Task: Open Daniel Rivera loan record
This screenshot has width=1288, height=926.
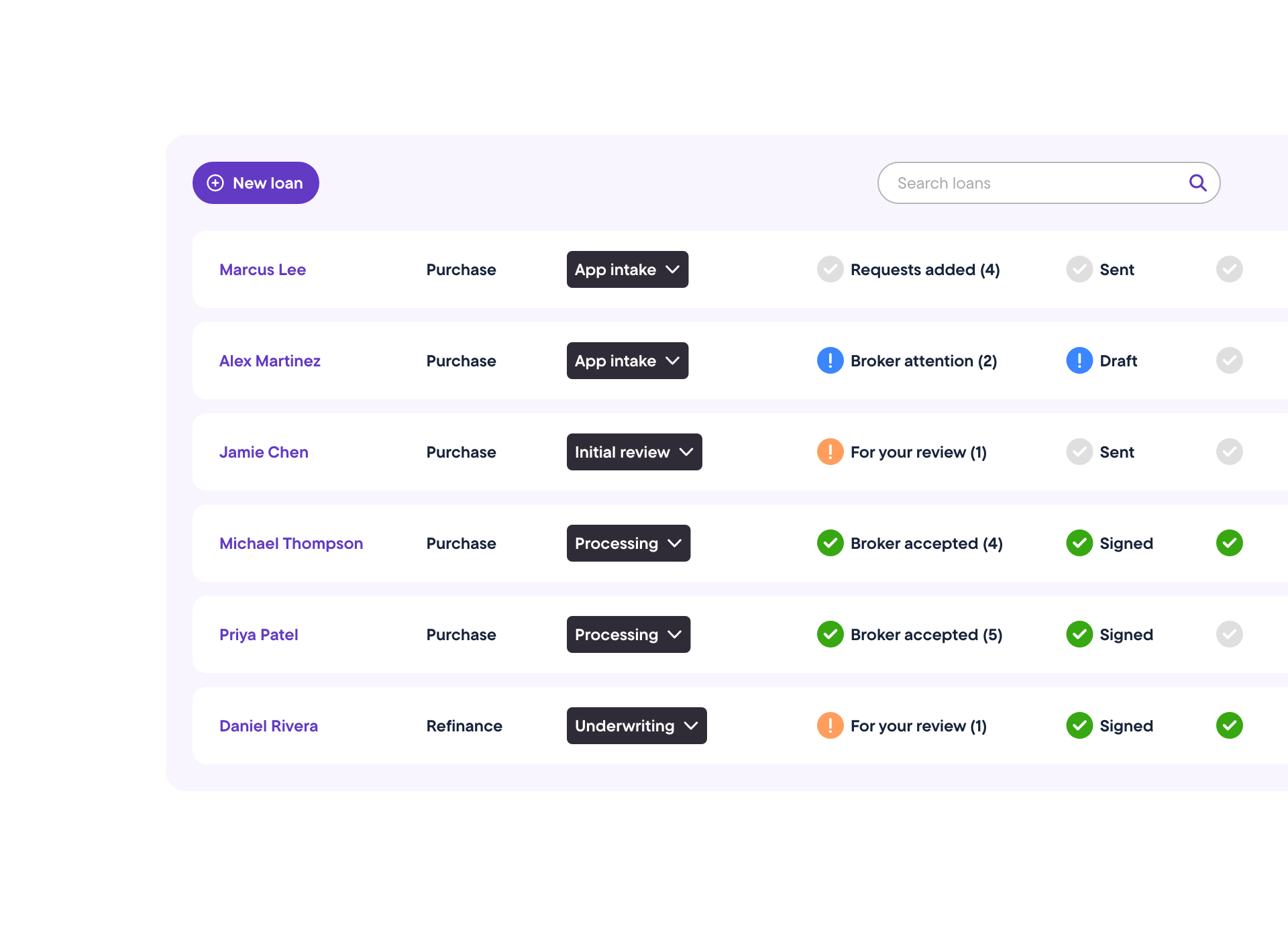Action: [x=268, y=726]
